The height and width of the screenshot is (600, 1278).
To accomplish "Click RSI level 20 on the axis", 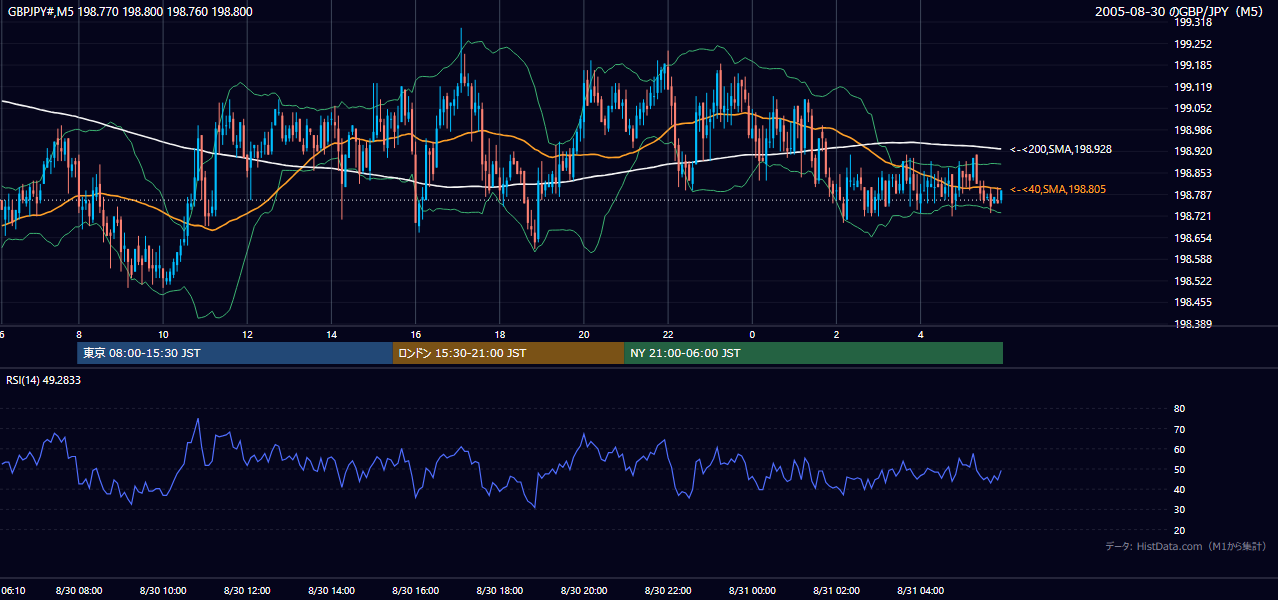I will pos(1179,530).
